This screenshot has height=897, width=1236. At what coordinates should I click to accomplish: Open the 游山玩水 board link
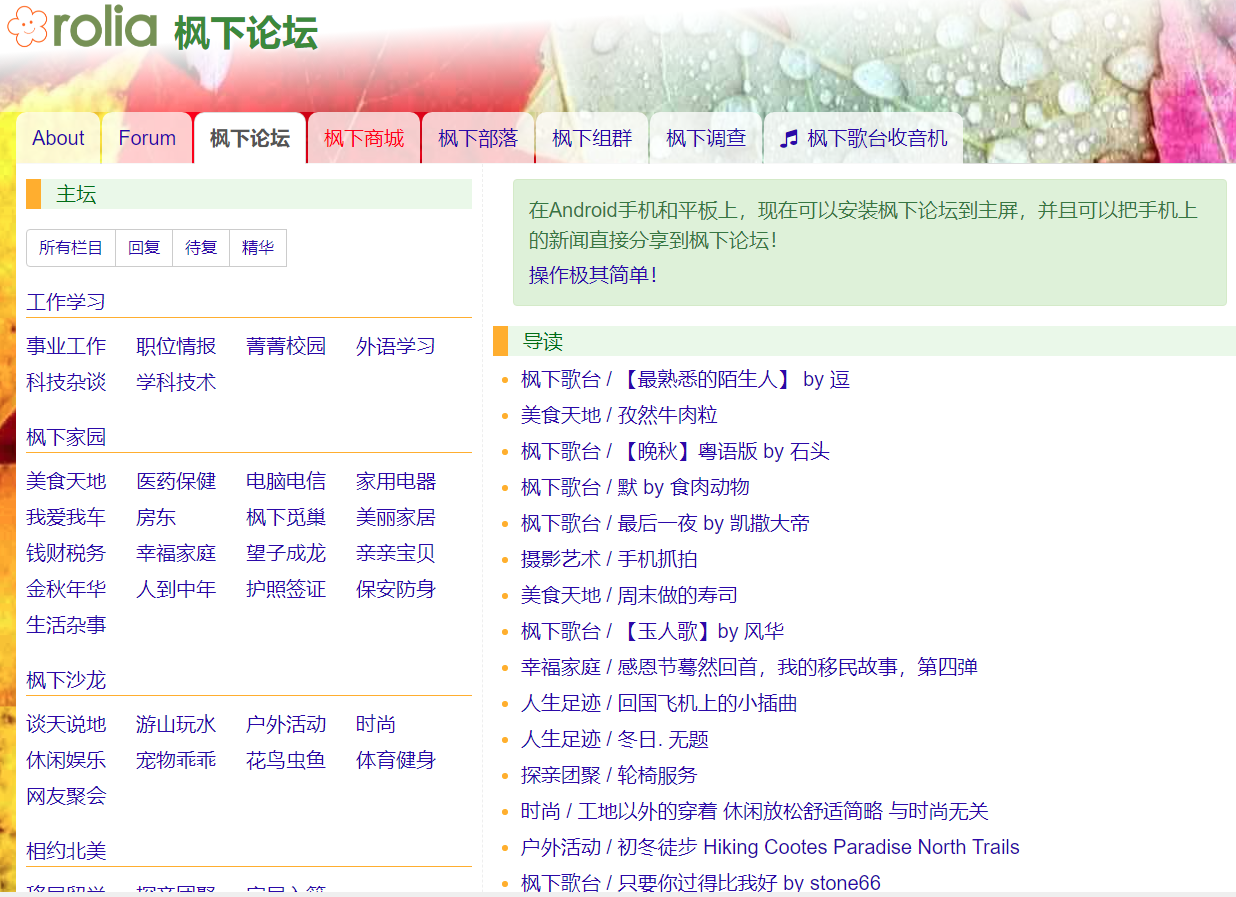coord(176,724)
